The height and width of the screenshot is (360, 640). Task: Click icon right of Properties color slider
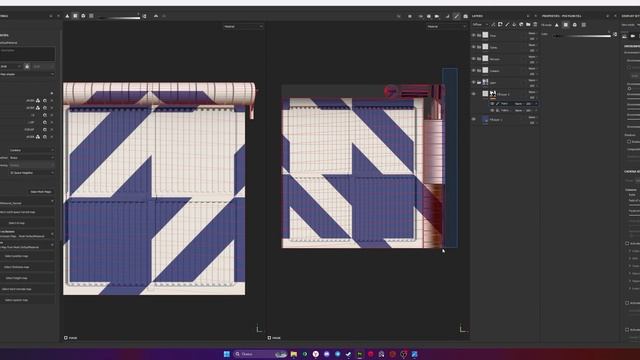coord(615,35)
